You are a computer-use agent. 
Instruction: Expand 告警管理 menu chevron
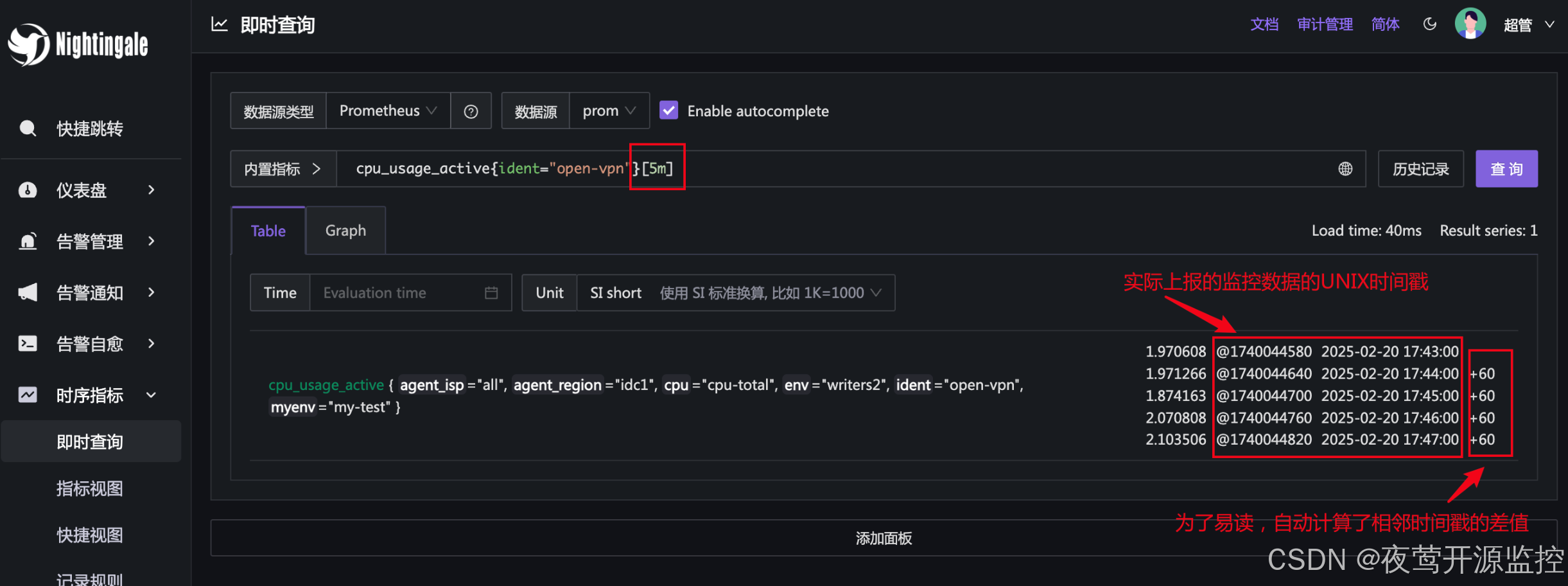pos(152,241)
